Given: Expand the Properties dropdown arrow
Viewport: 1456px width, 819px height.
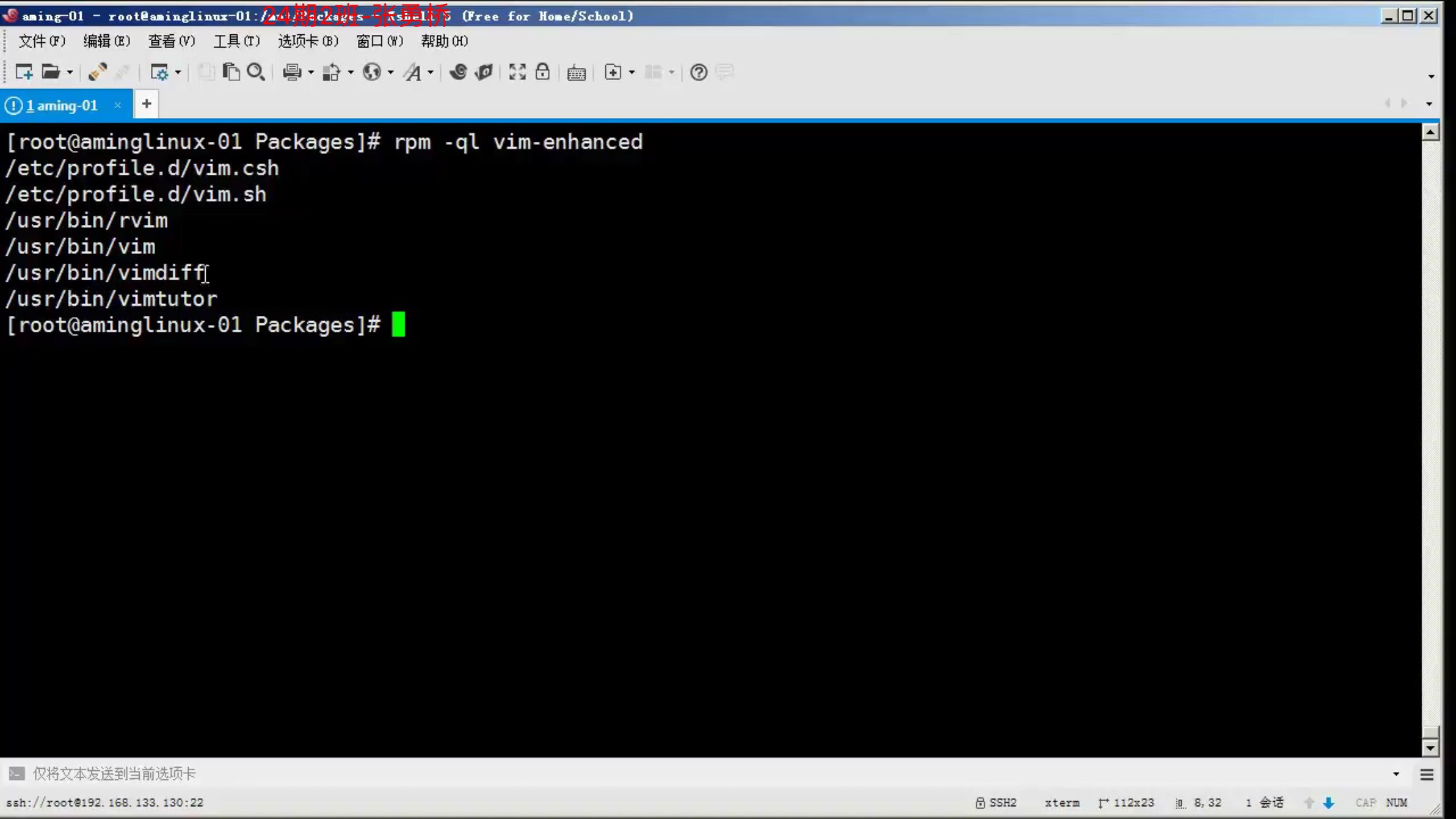Looking at the screenshot, I should point(177,73).
